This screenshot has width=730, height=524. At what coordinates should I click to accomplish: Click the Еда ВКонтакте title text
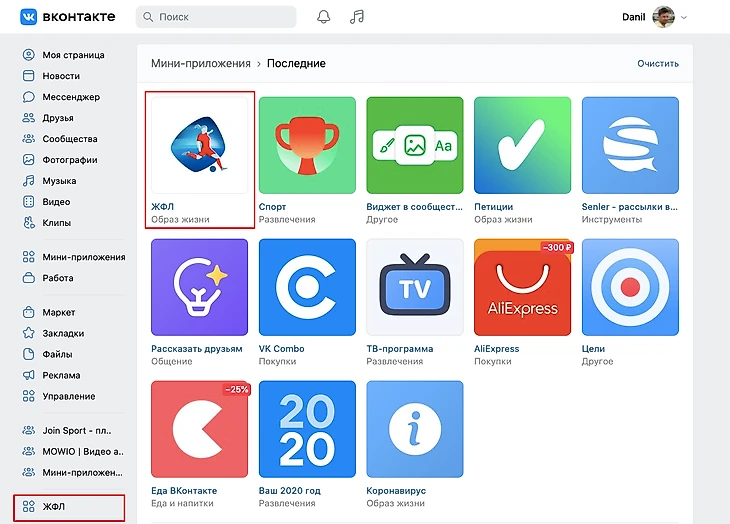pos(184,490)
